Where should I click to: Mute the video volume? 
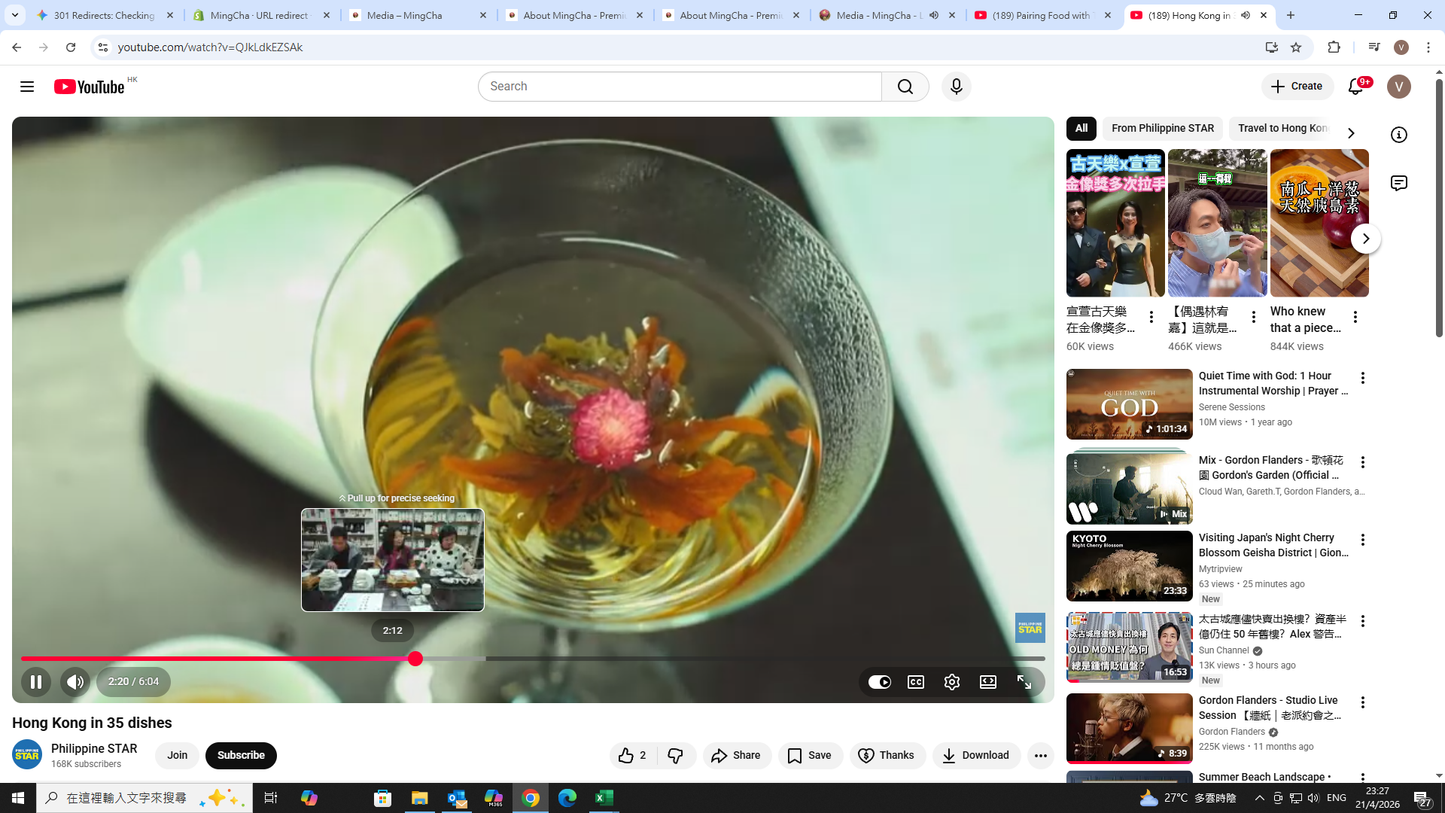(75, 682)
